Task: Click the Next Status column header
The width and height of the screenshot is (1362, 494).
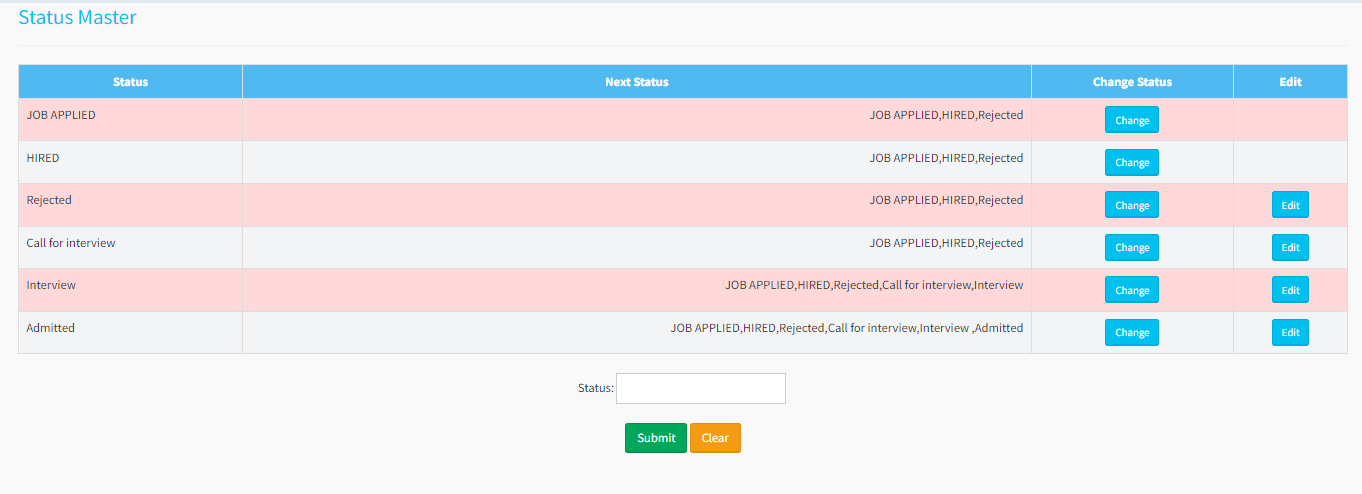Action: pyautogui.click(x=636, y=82)
